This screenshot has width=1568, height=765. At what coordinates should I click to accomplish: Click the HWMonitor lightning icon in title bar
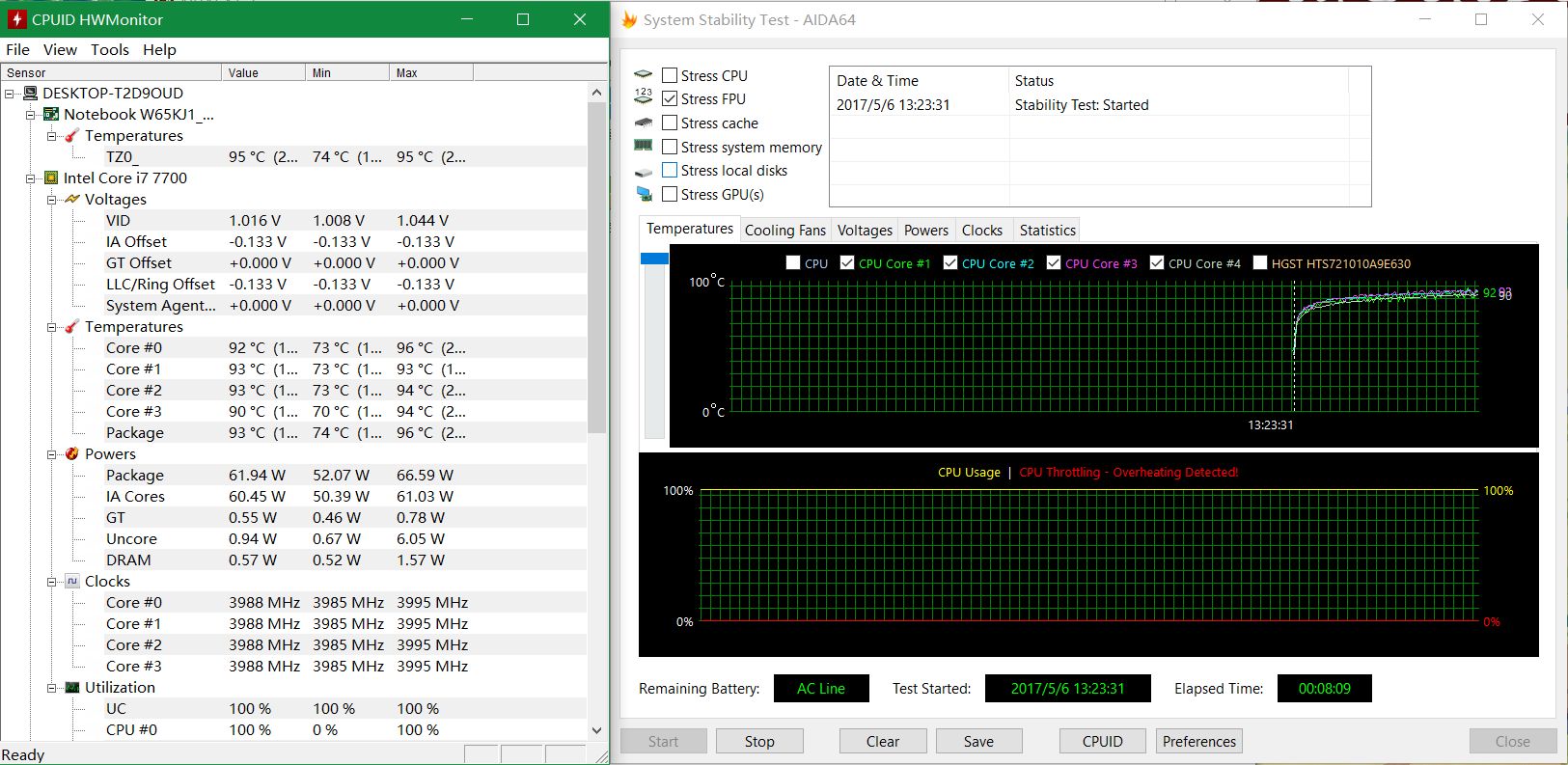click(16, 19)
